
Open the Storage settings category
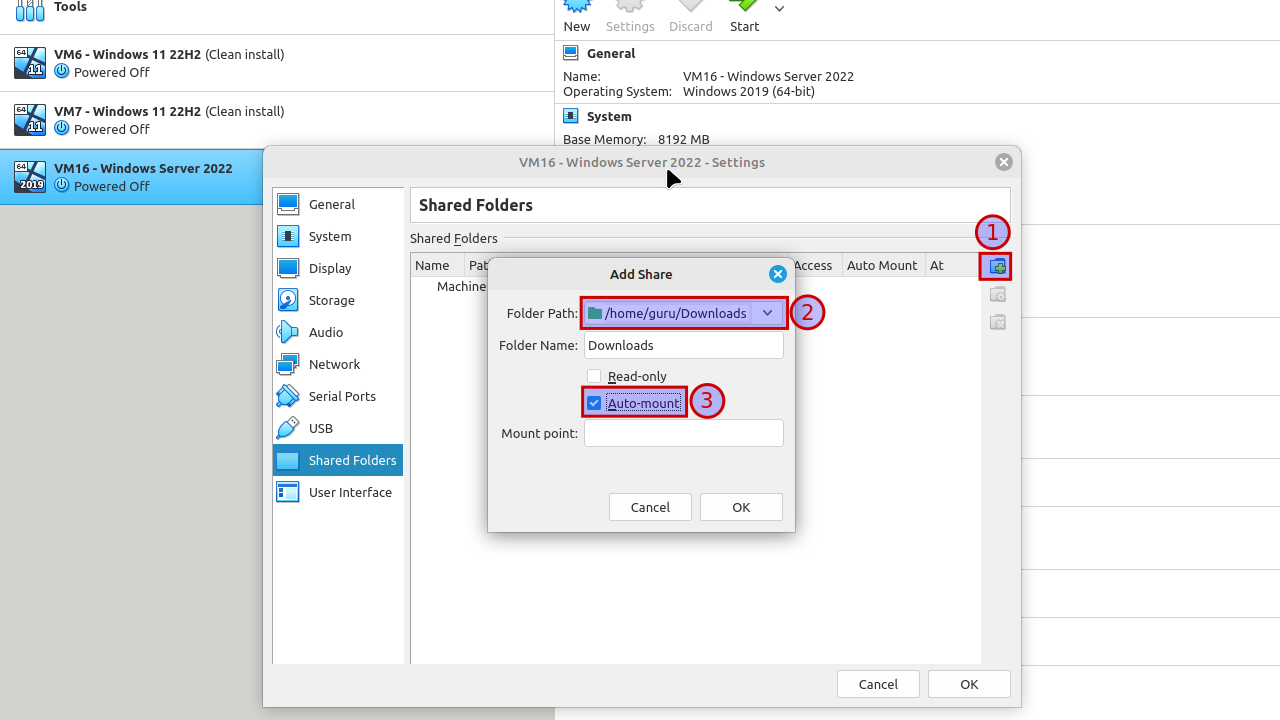(x=338, y=300)
